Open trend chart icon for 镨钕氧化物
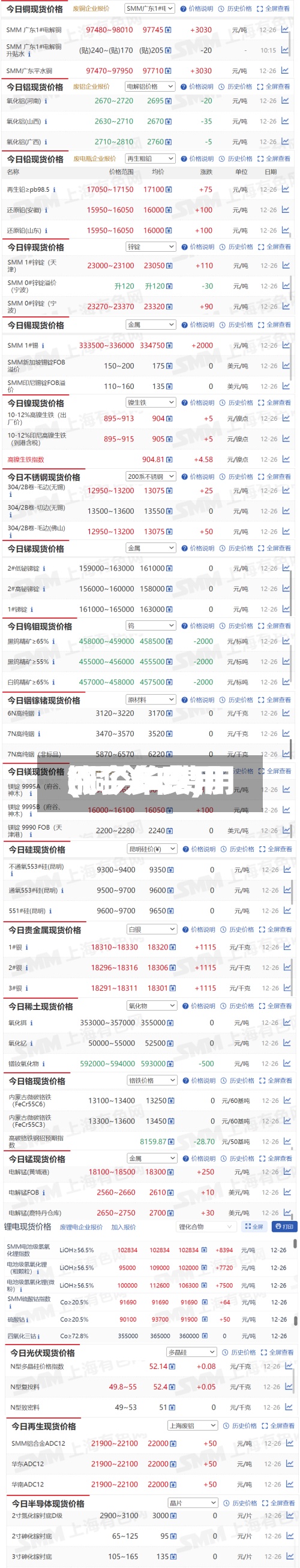300x1568 pixels. 287,1064
